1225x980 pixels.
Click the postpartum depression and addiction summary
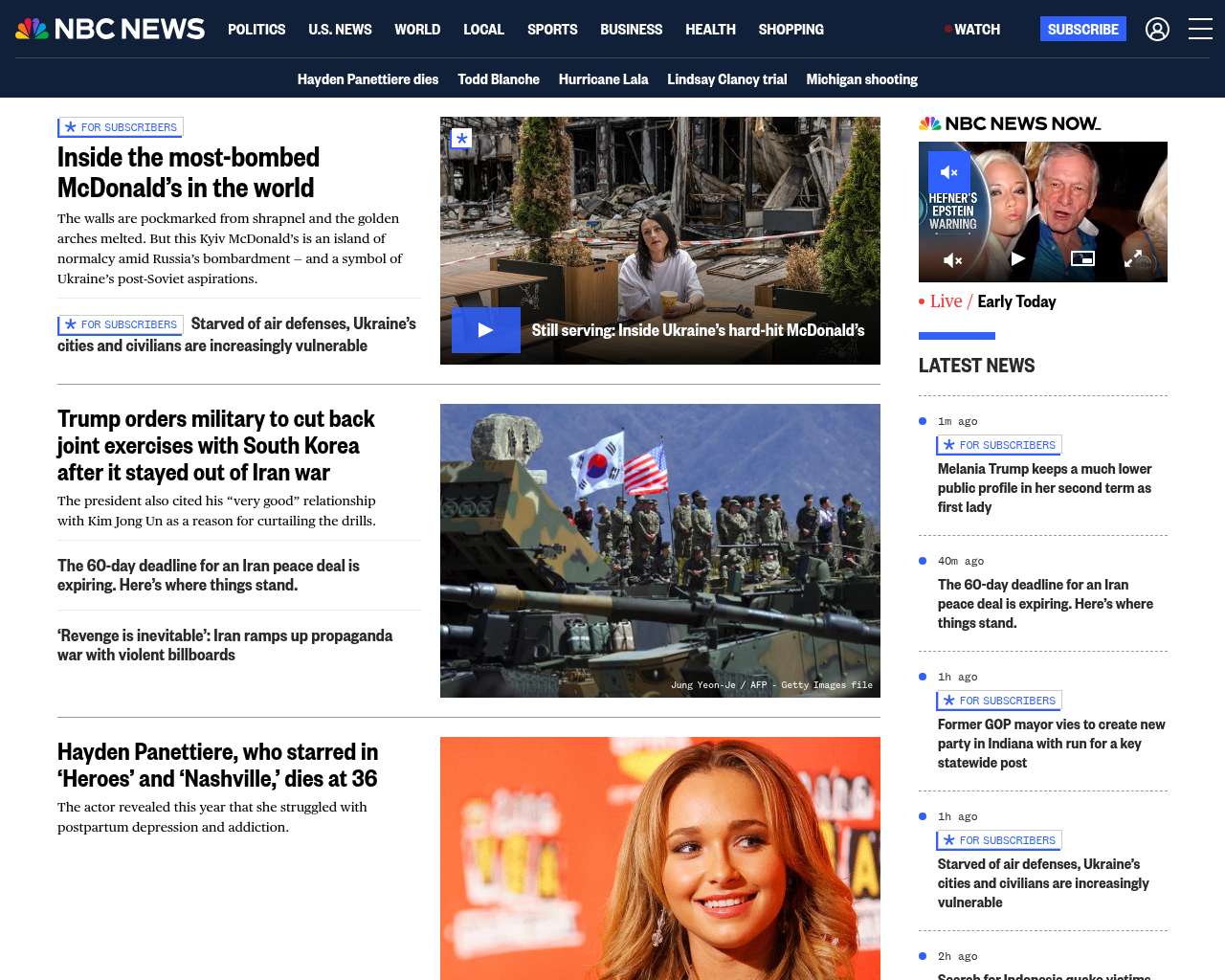pyautogui.click(x=212, y=816)
